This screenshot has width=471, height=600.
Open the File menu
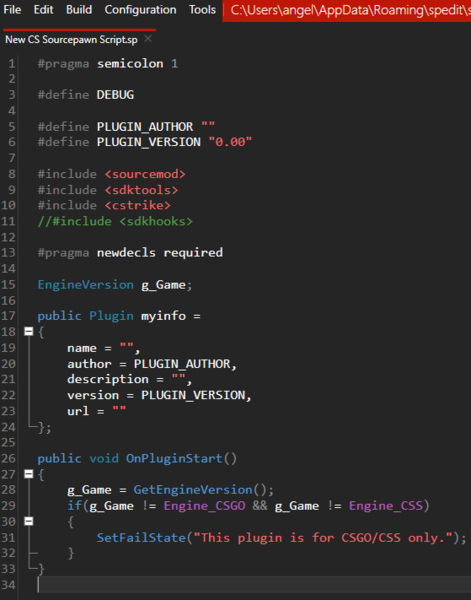[x=12, y=10]
